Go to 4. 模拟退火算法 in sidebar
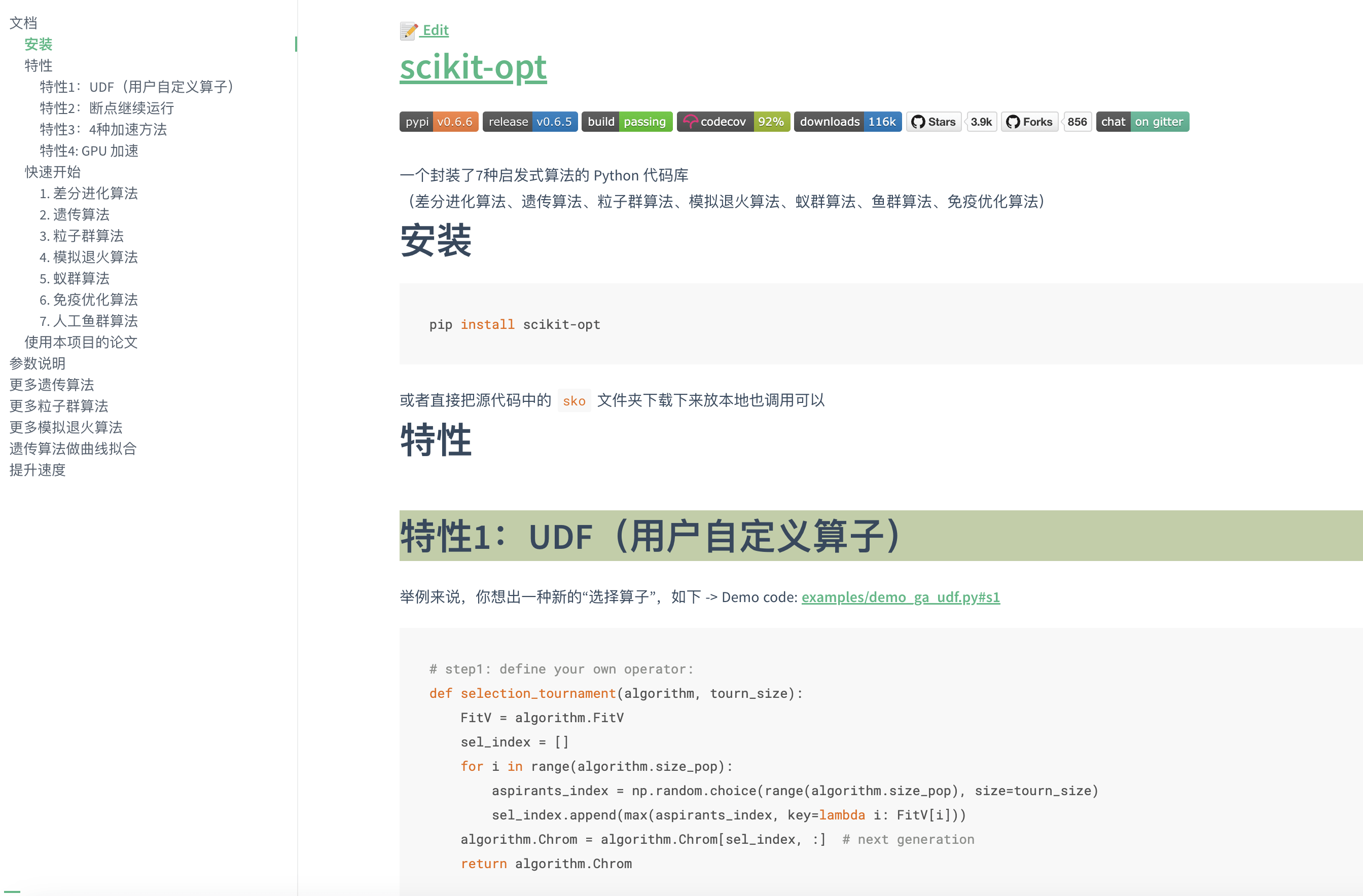The height and width of the screenshot is (896, 1363). click(89, 257)
